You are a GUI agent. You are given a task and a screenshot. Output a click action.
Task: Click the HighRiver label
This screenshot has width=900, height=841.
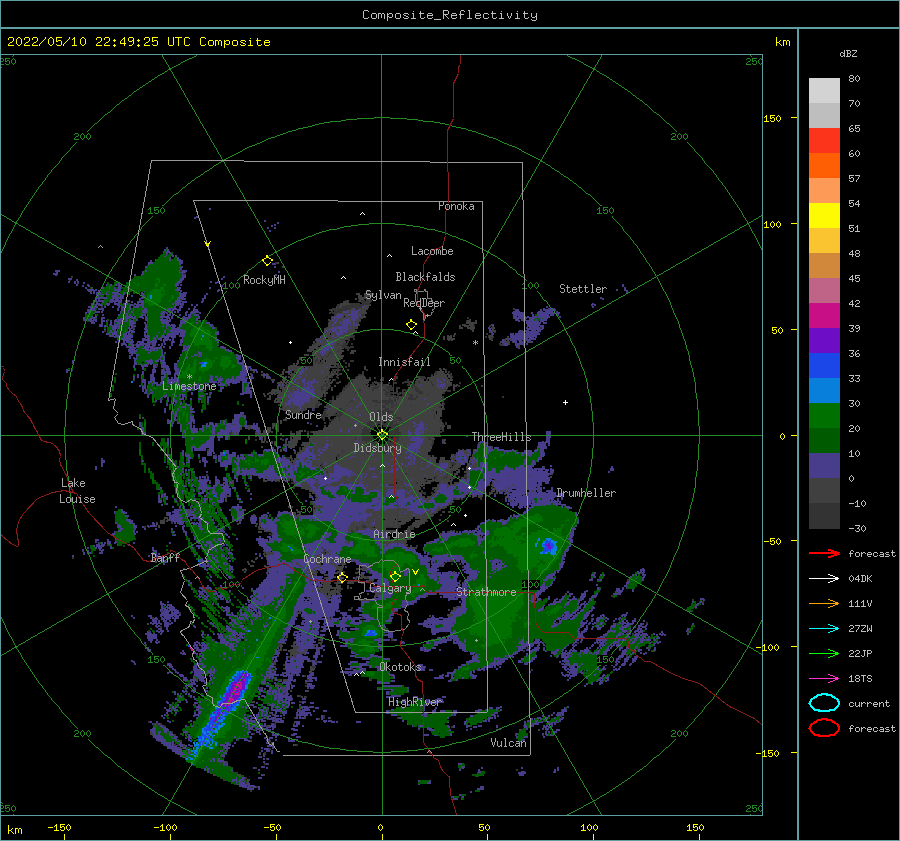pyautogui.click(x=414, y=702)
